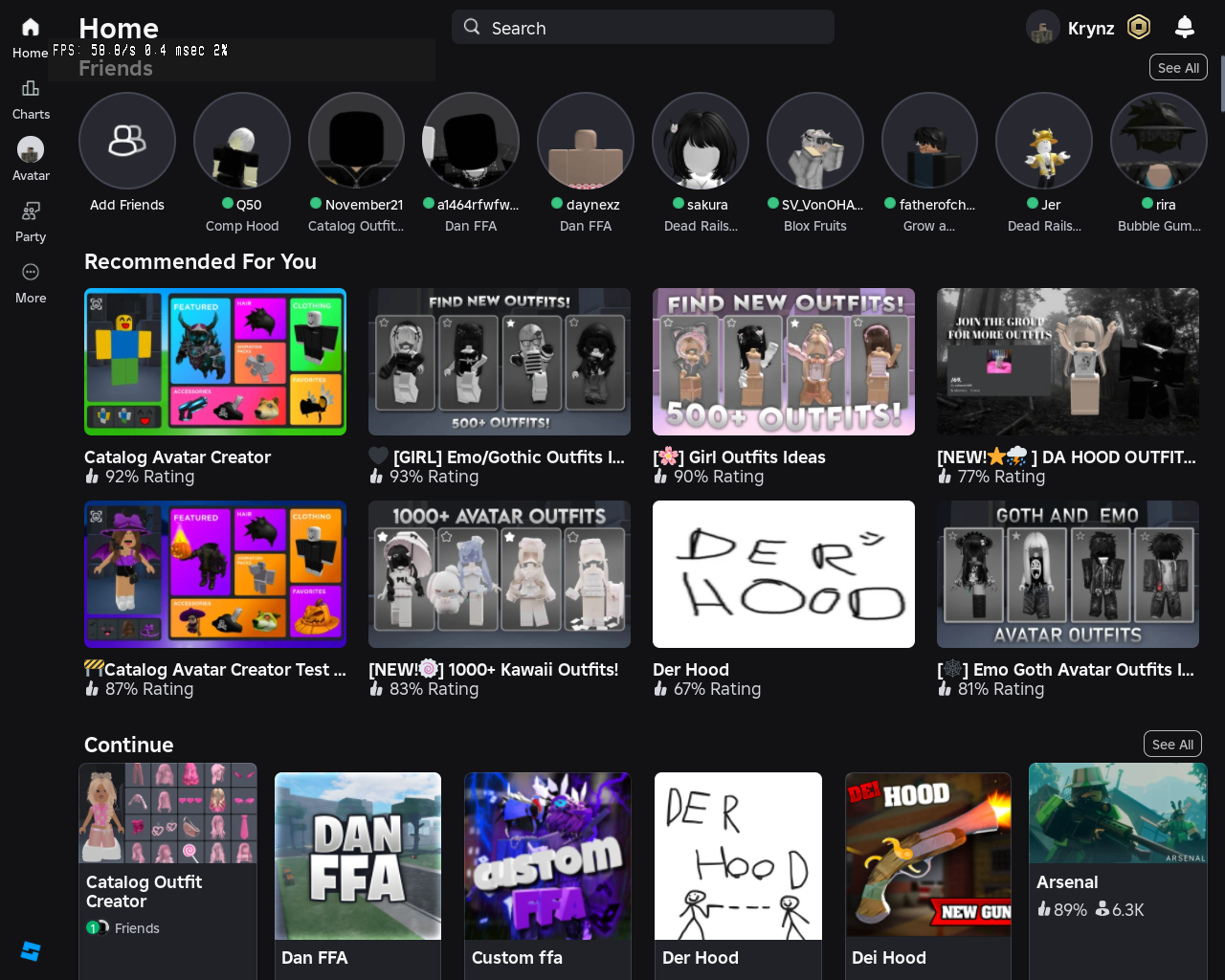Screen dimensions: 1225x980
Task: Open DA HOOD OUTFIT game thumbnail
Action: (x=1068, y=362)
